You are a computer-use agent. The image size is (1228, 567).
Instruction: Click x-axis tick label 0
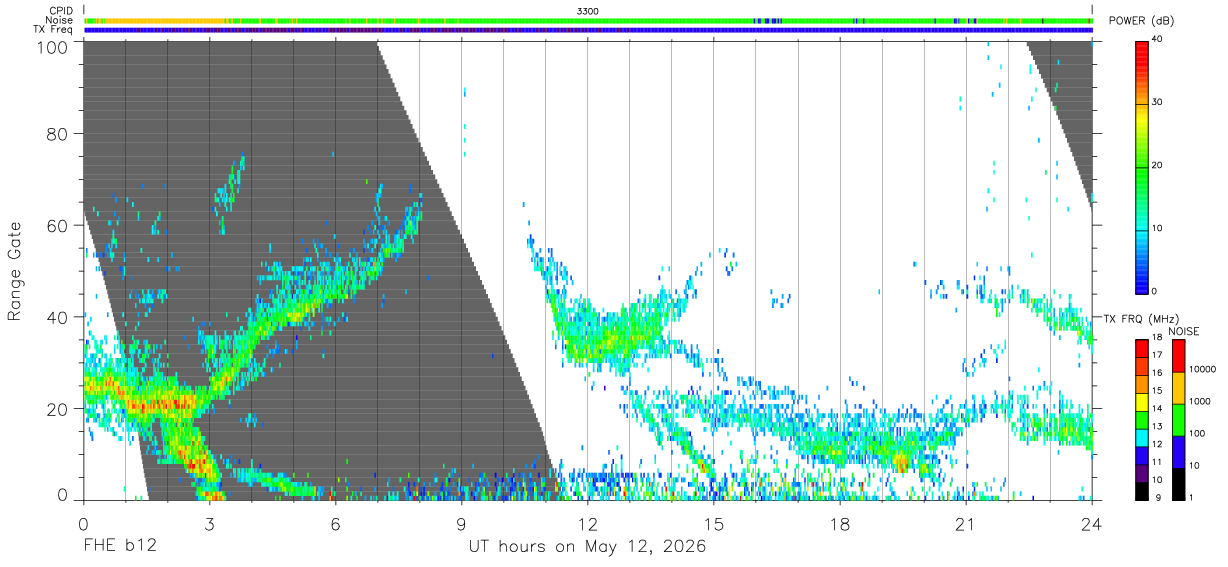(x=82, y=523)
